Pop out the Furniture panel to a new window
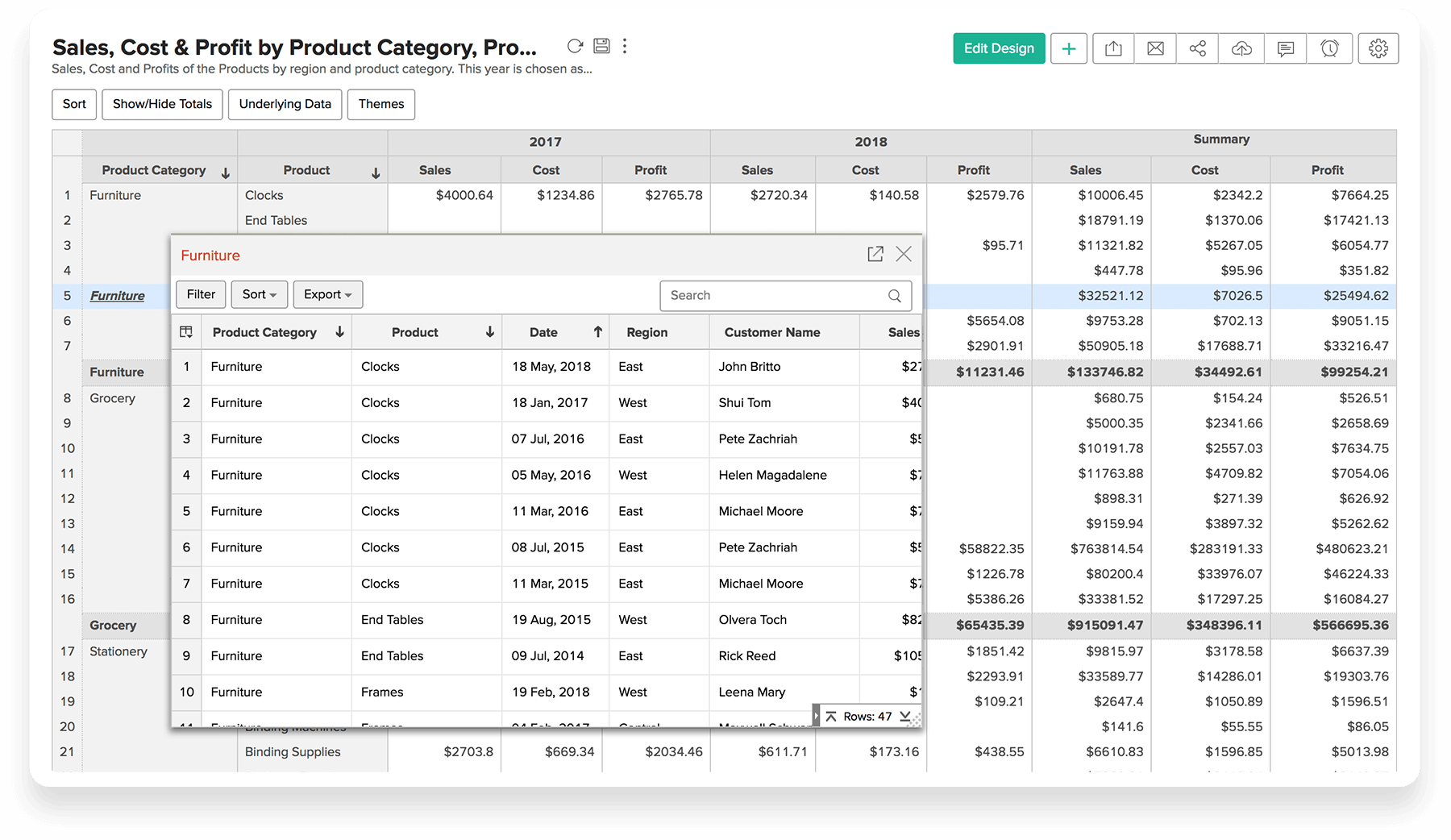 (875, 254)
